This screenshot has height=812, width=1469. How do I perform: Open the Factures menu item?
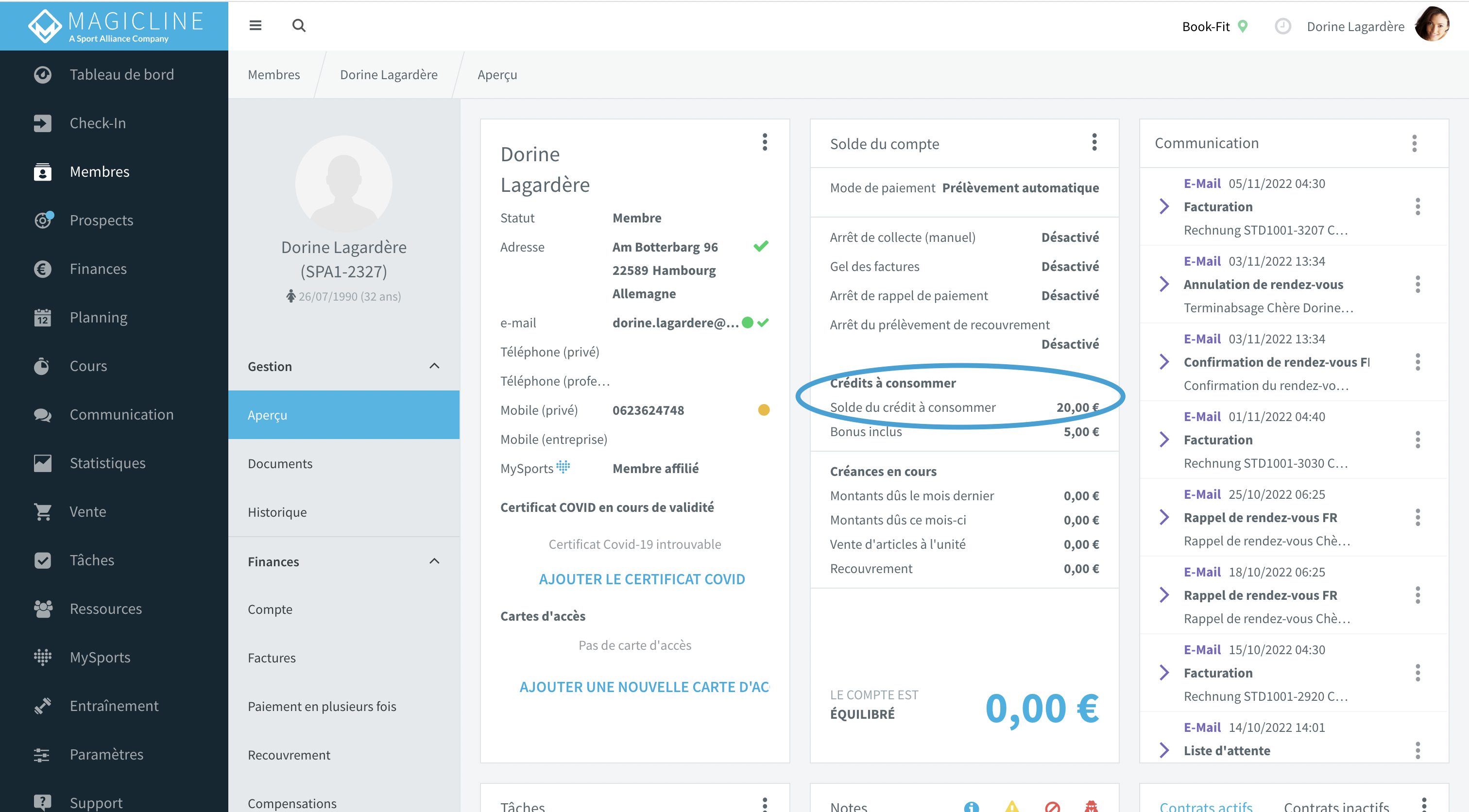[344, 658]
